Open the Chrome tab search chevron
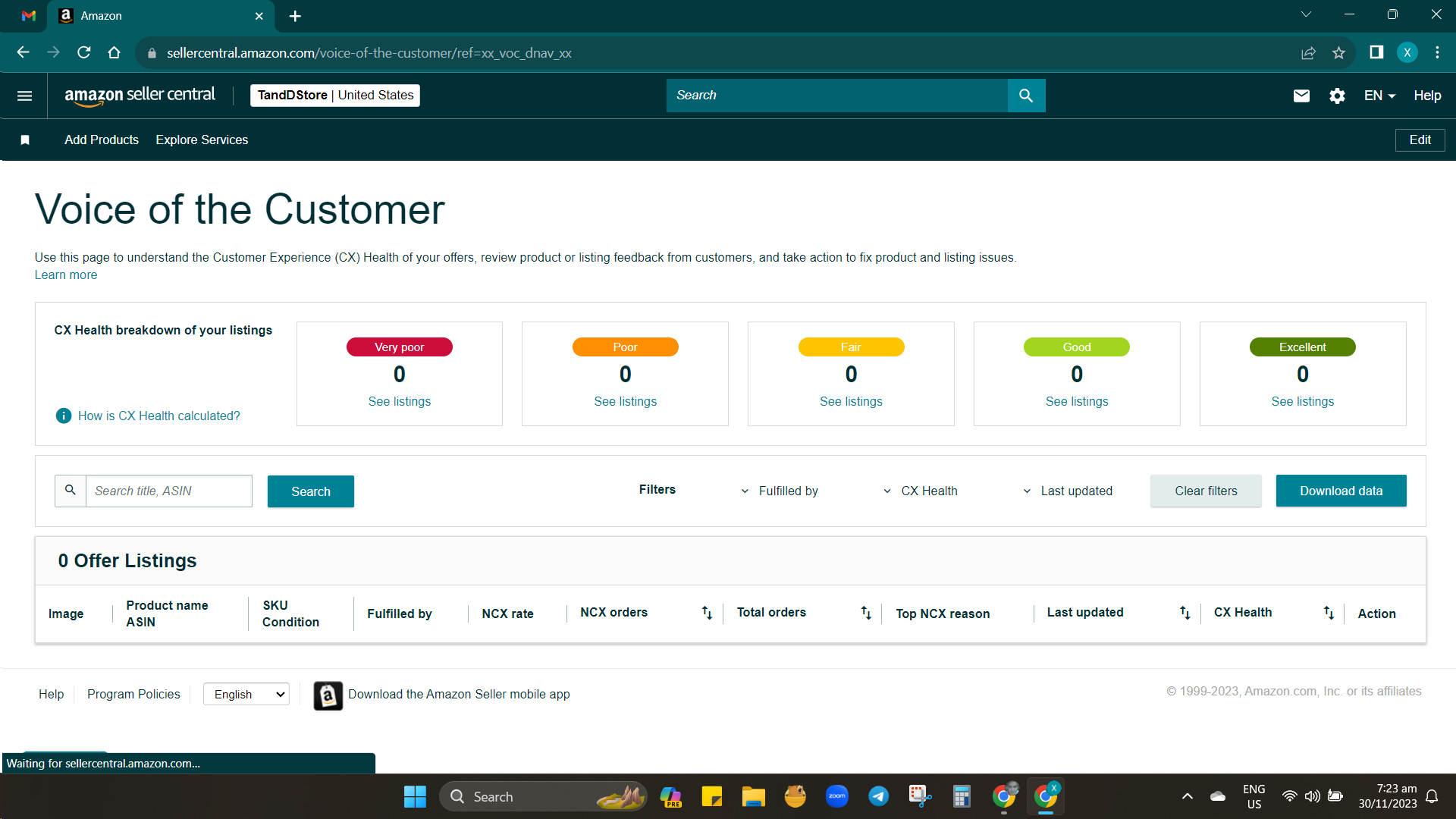Viewport: 1456px width, 819px height. 1306,14
